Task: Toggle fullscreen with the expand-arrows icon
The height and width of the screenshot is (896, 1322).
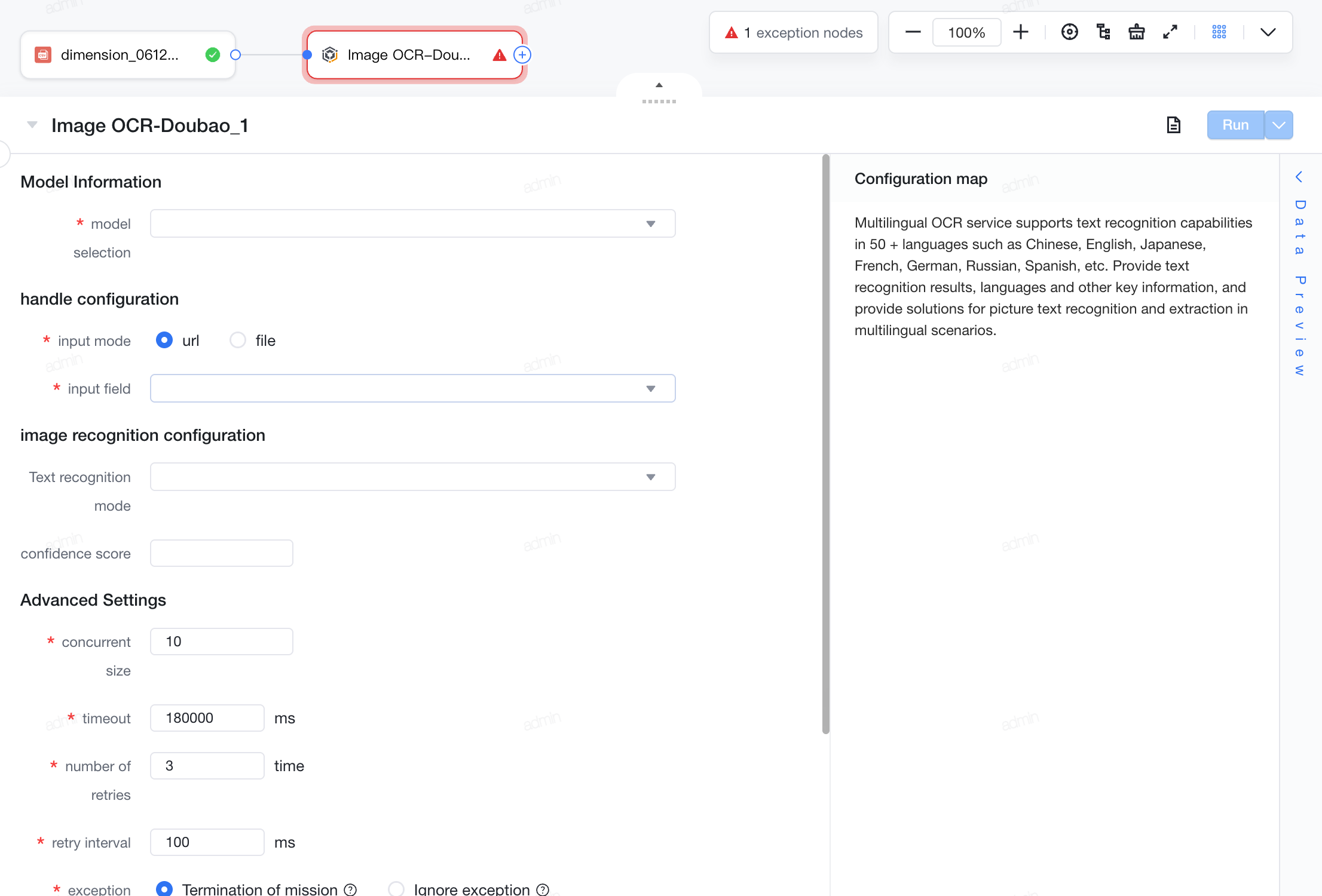Action: [1170, 32]
